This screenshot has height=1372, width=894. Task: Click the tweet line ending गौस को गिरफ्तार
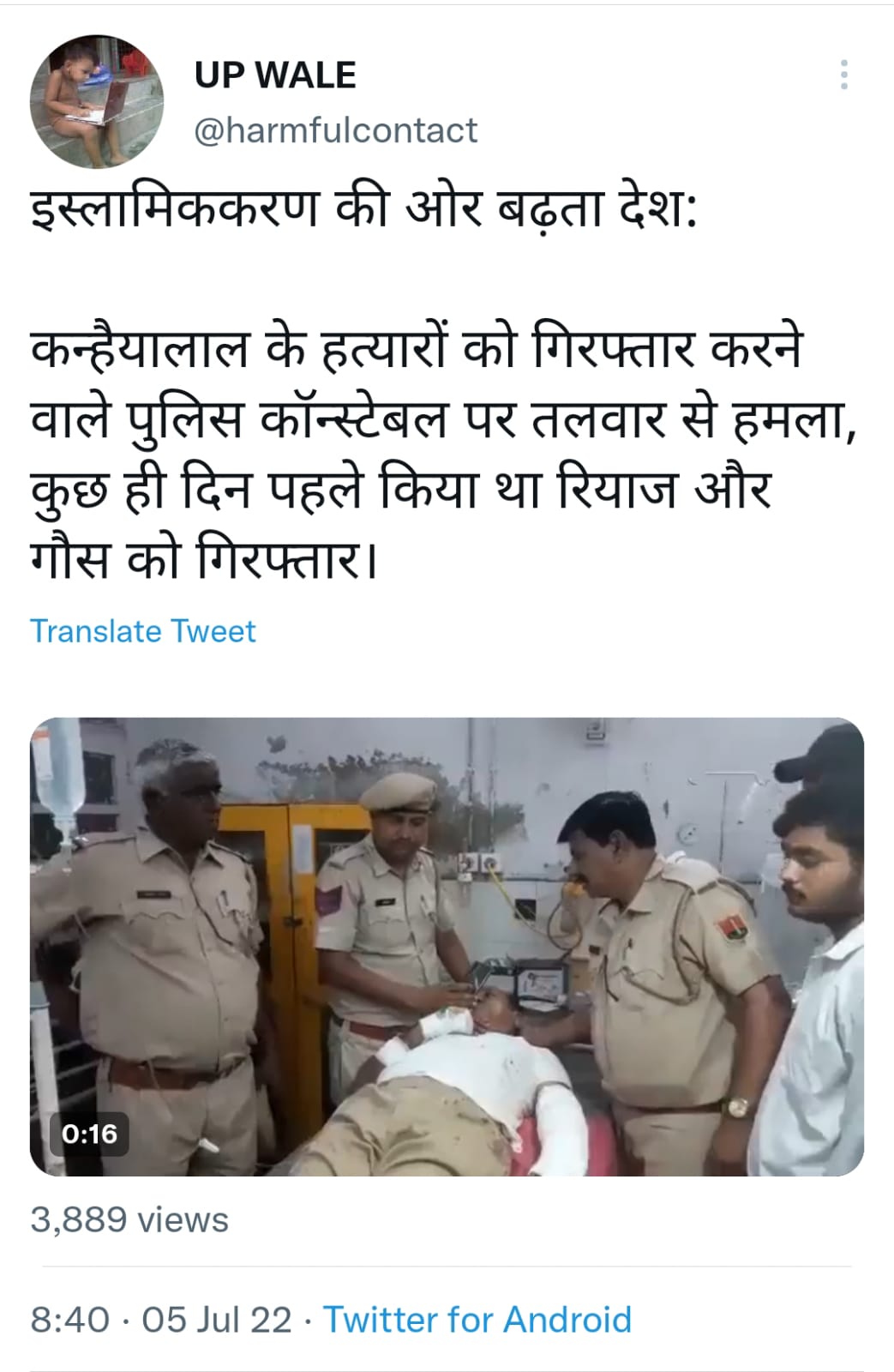coord(204,561)
